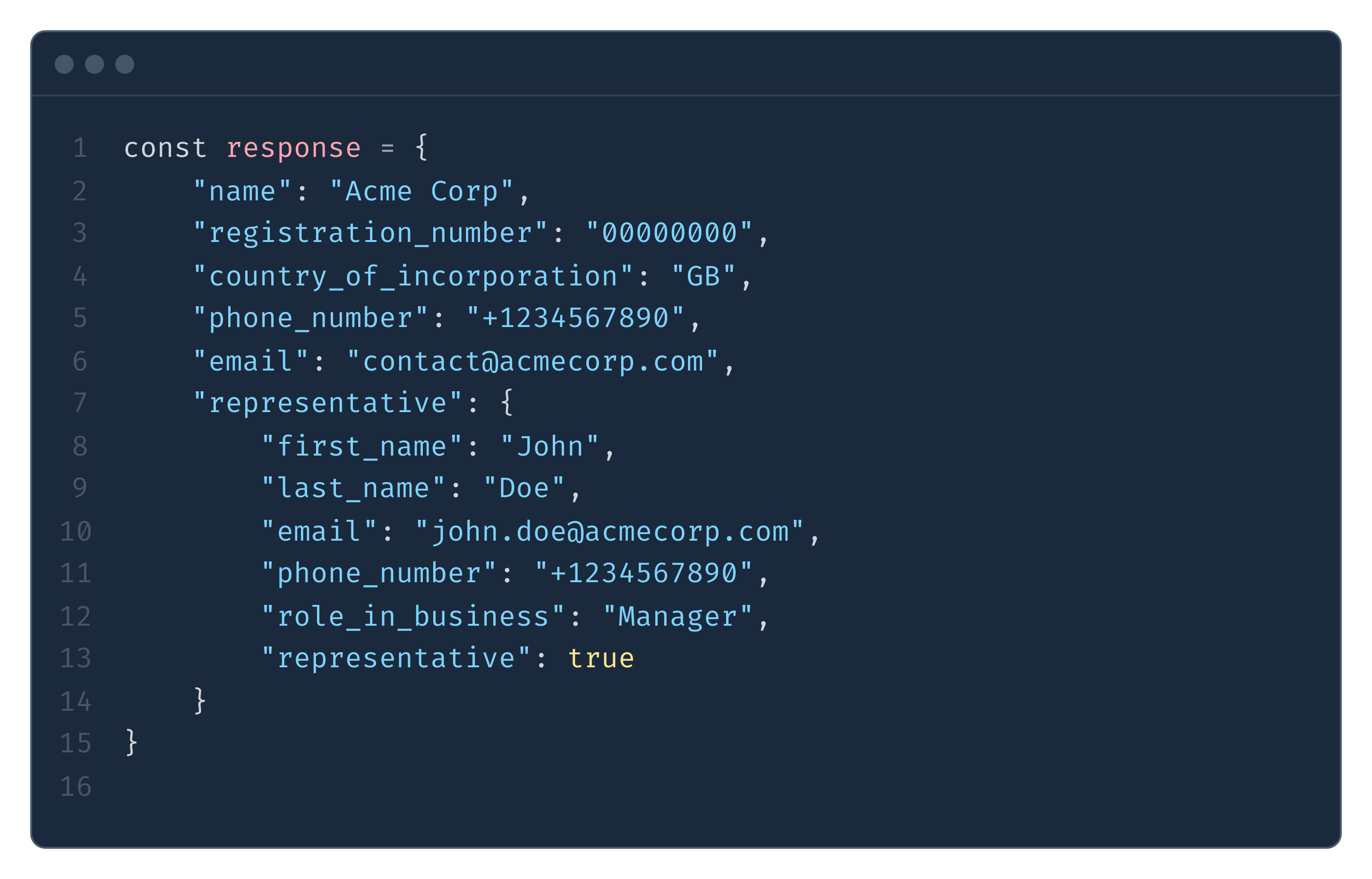Place cursor on the "00000000" registration value
The width and height of the screenshot is (1372, 879).
670,233
